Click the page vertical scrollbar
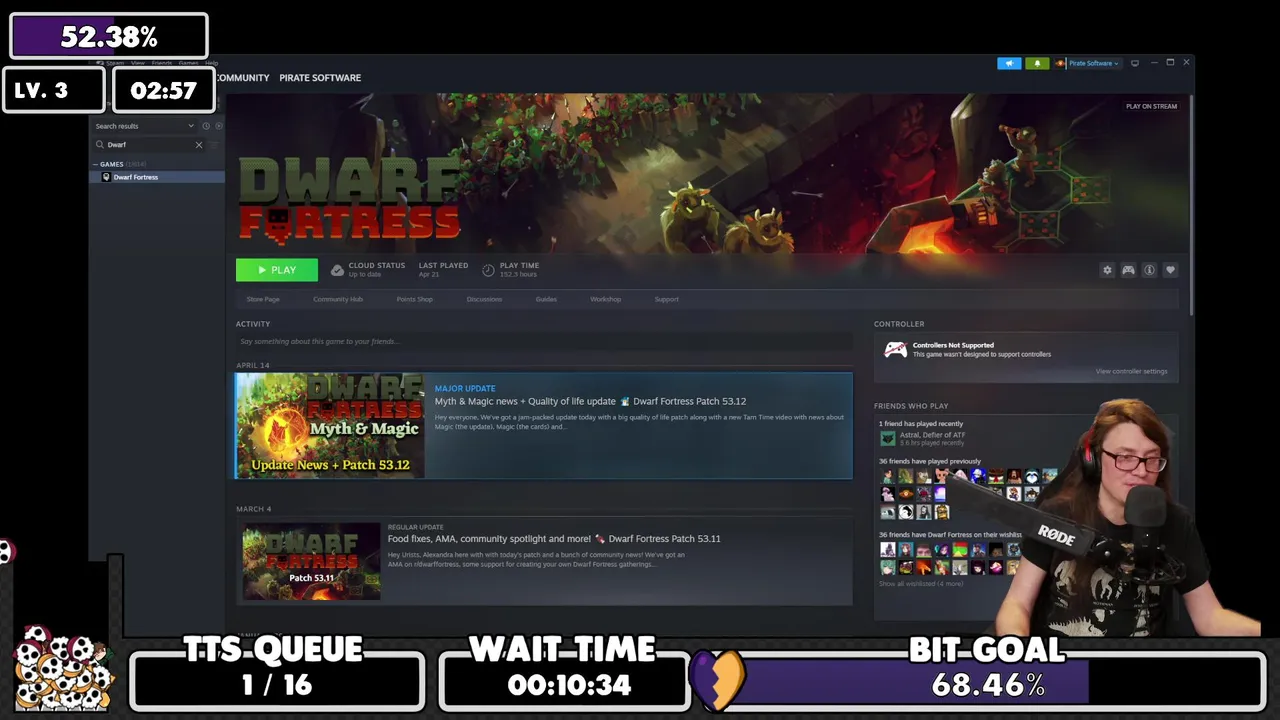The image size is (1280, 720). (1190, 206)
